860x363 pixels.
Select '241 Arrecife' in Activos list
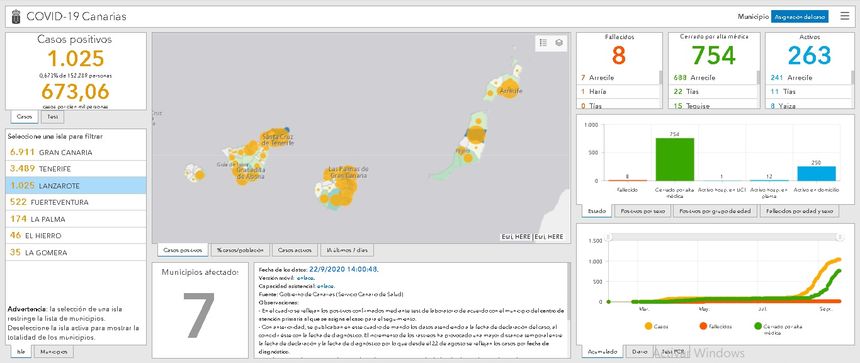(x=808, y=77)
